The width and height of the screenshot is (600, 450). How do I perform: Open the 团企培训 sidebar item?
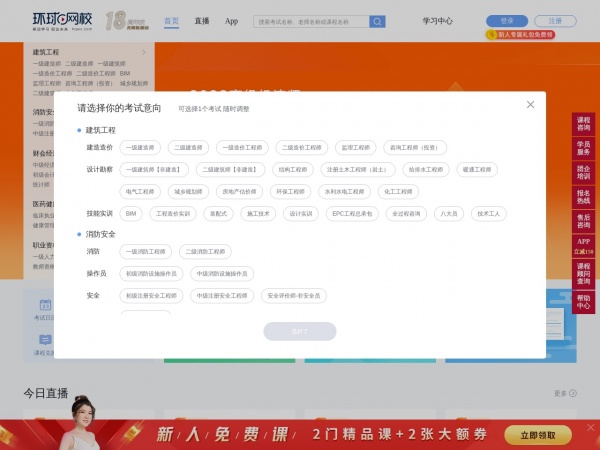(583, 173)
